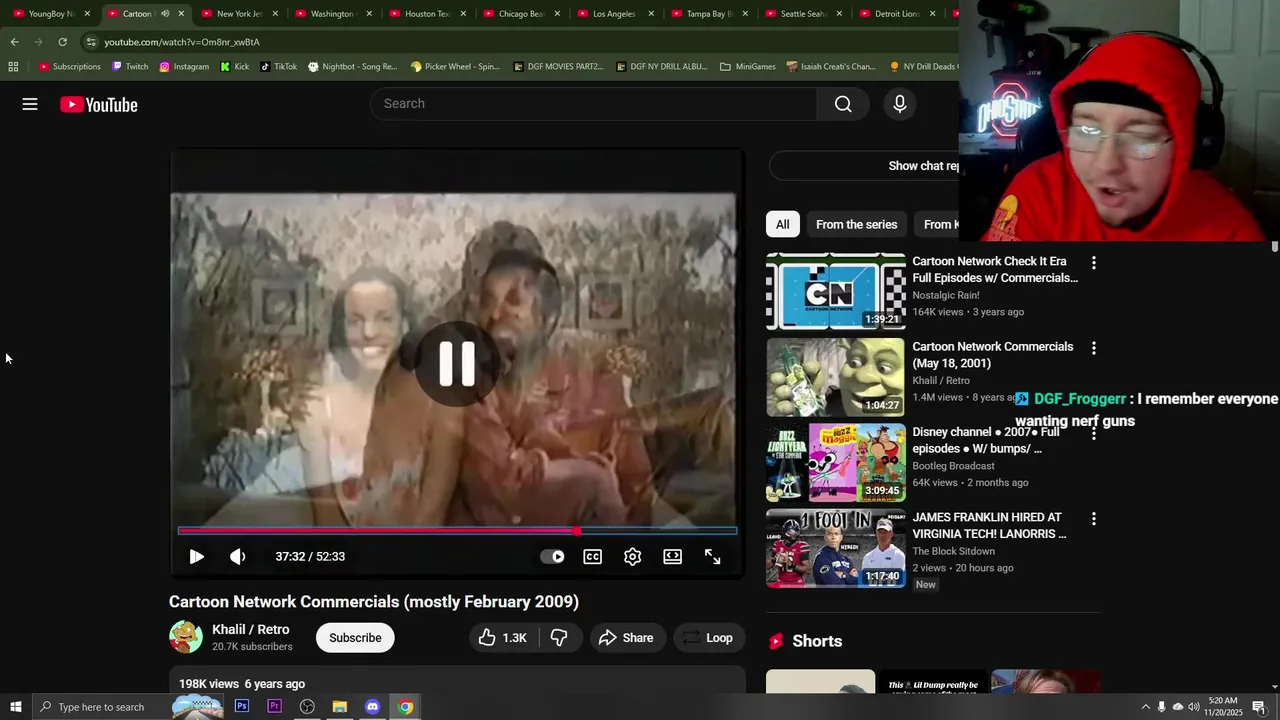The image size is (1280, 720).
Task: Open the Subscriptions bookmark
Action: pyautogui.click(x=70, y=67)
